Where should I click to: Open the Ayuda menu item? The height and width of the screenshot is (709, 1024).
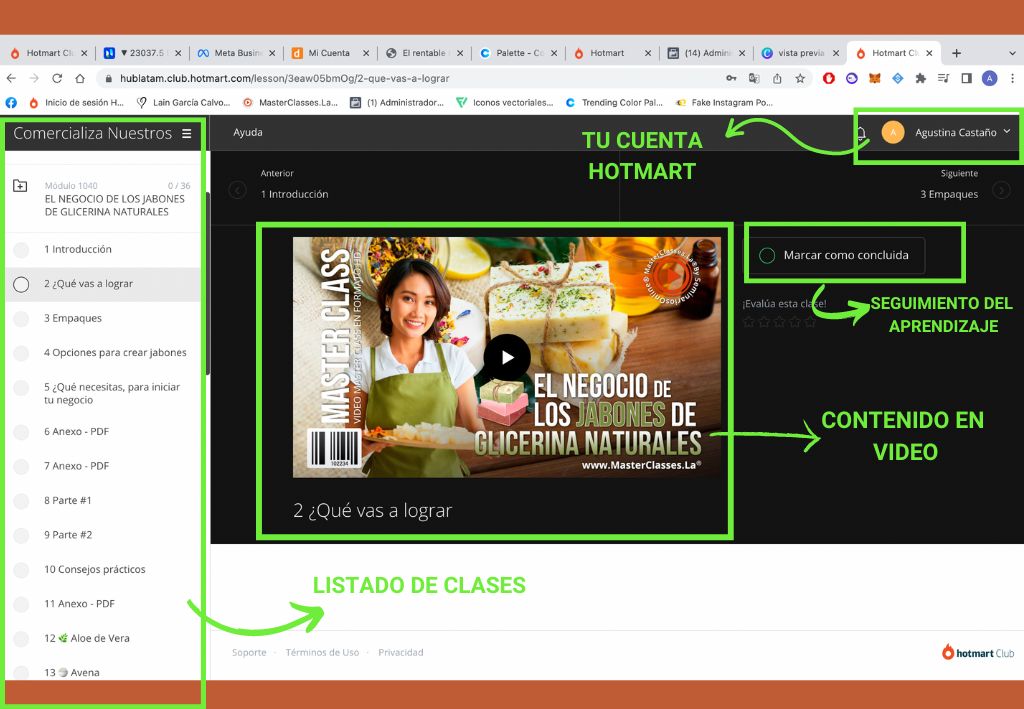point(248,132)
